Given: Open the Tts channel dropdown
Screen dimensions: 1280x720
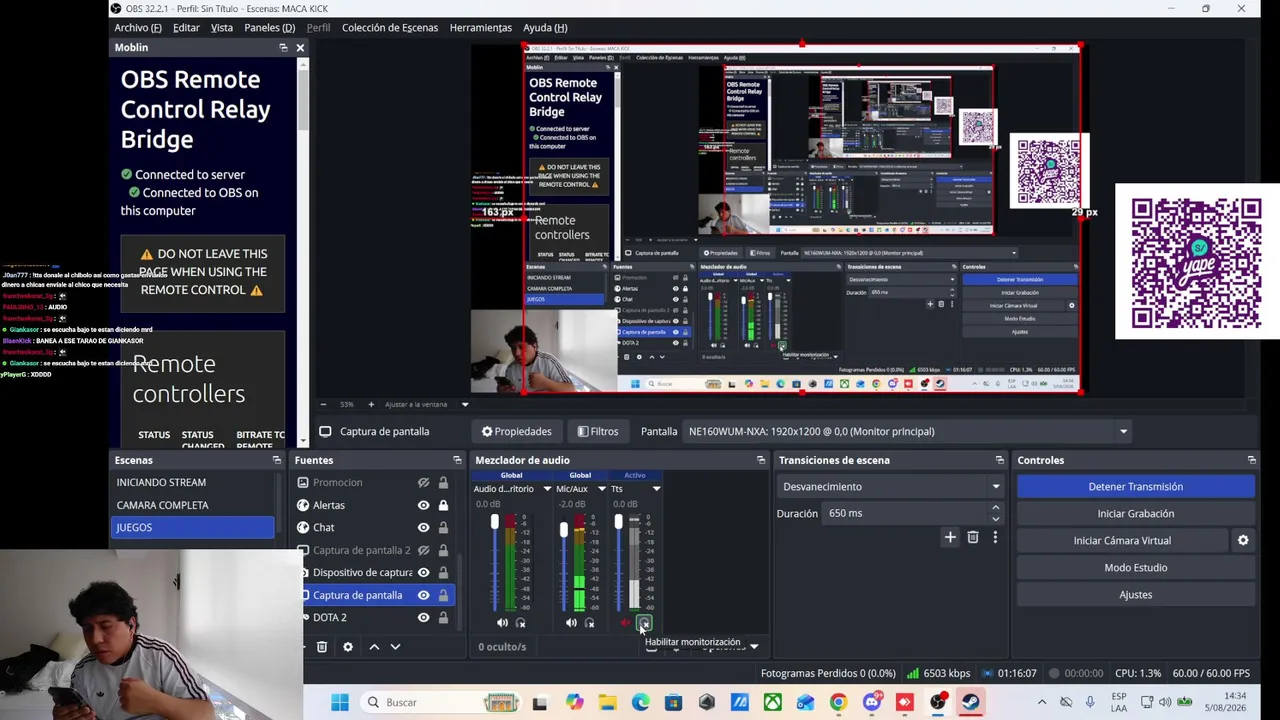Looking at the screenshot, I should tap(656, 489).
